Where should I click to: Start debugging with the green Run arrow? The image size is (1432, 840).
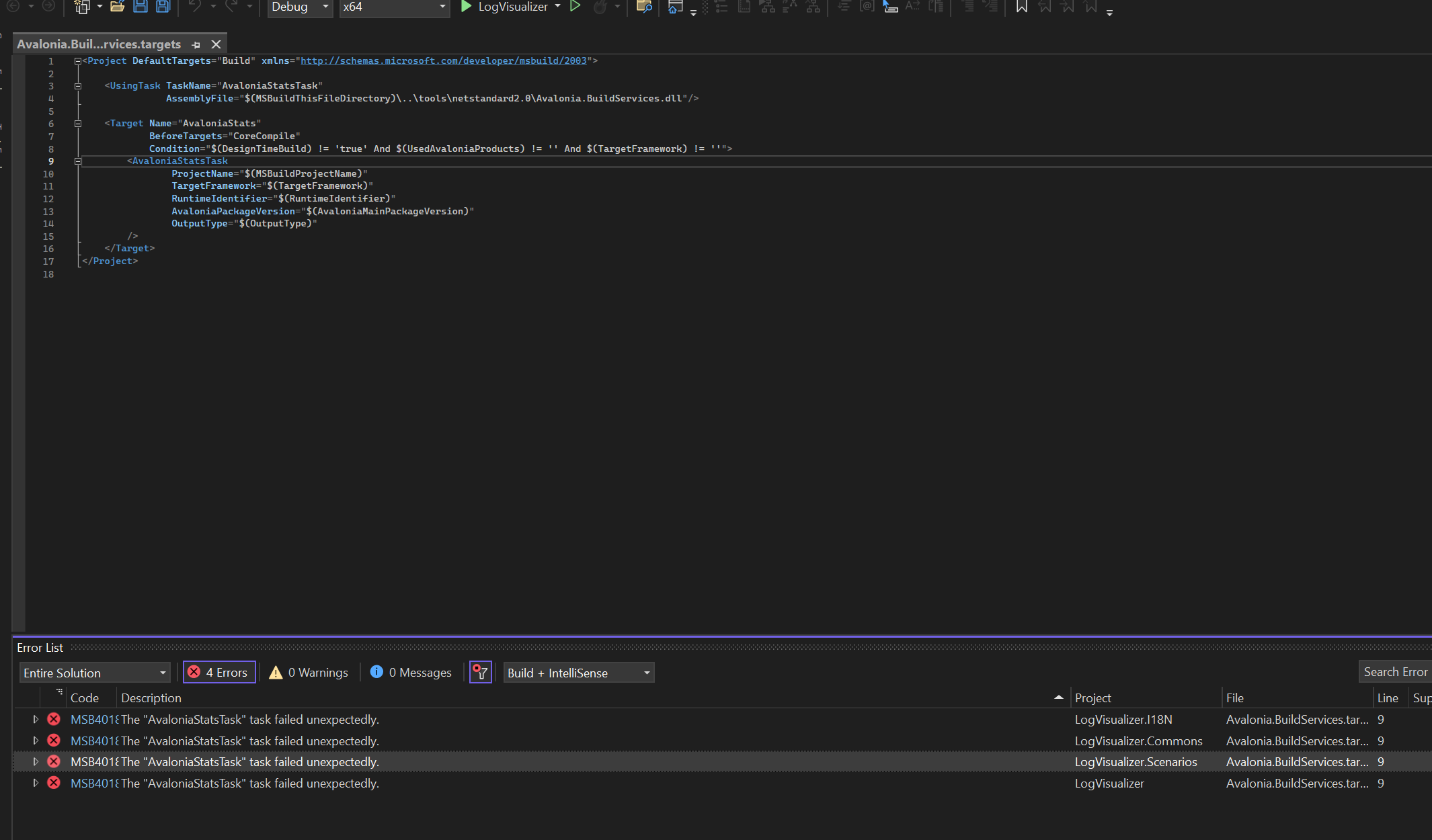point(467,7)
